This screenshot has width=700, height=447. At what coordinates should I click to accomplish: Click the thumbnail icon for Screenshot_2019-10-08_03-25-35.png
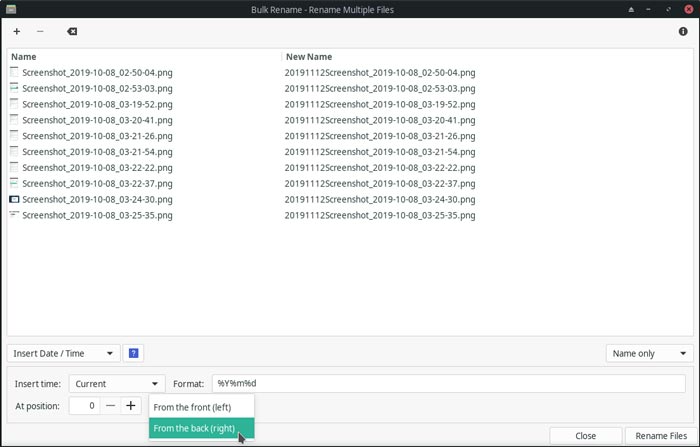14,215
